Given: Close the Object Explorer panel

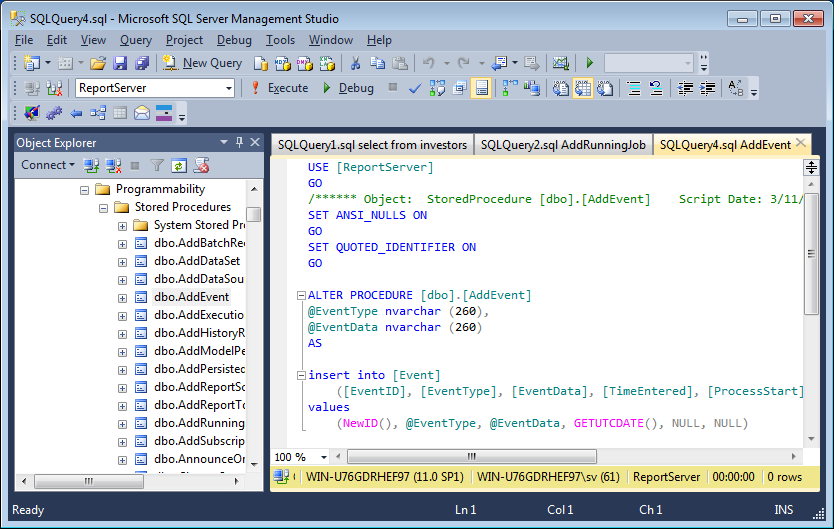Looking at the screenshot, I should click(255, 142).
